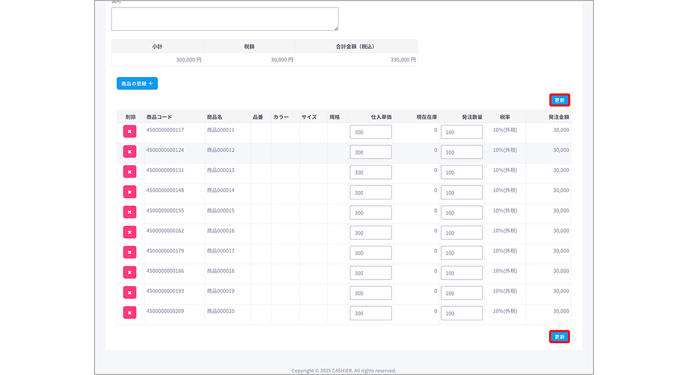The image size is (688, 375).
Task: Click the 更新 button above the table
Action: tap(559, 100)
